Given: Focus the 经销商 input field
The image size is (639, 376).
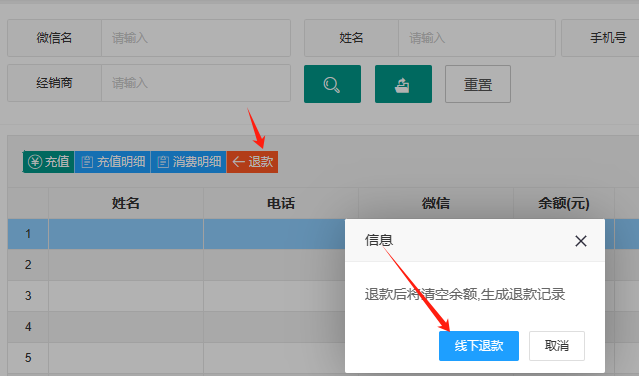Looking at the screenshot, I should [196, 83].
